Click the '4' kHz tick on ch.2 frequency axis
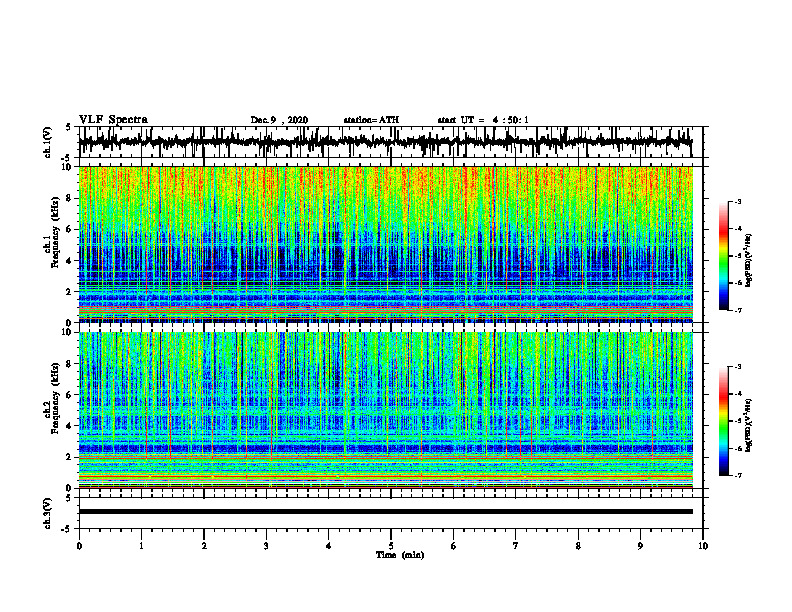The height and width of the screenshot is (612, 792). pos(70,426)
